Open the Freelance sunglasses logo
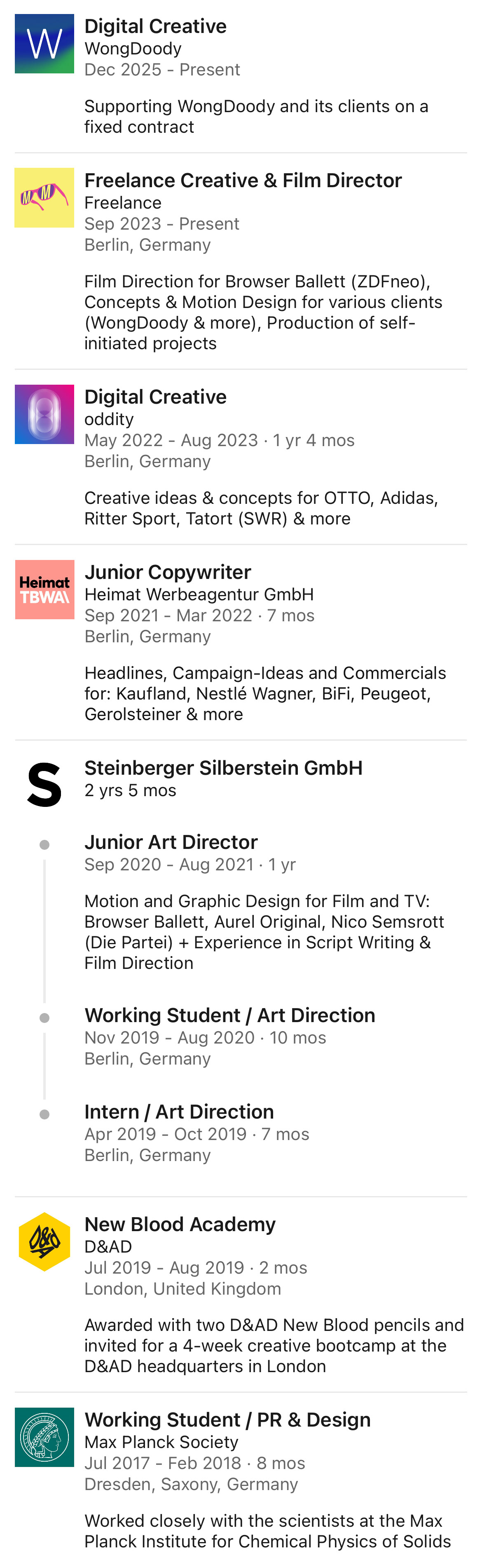The image size is (482, 1568). point(44,198)
